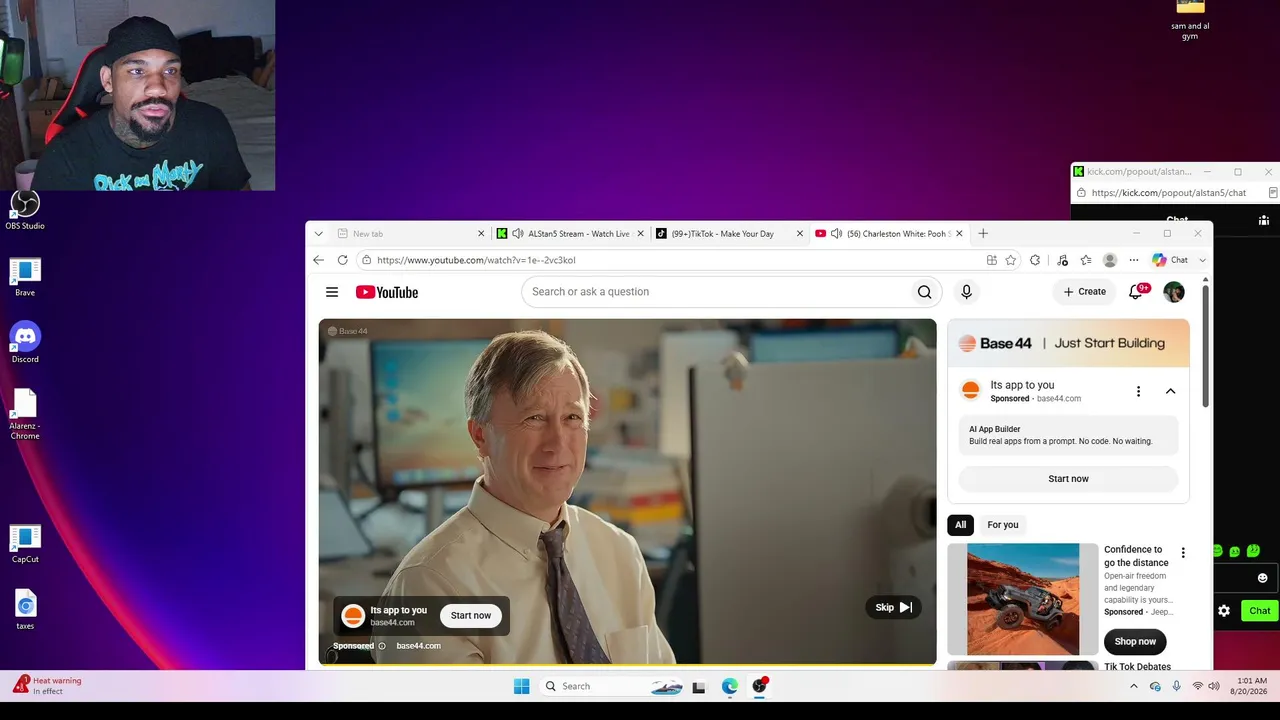Open the taxes desktop file

(25, 610)
